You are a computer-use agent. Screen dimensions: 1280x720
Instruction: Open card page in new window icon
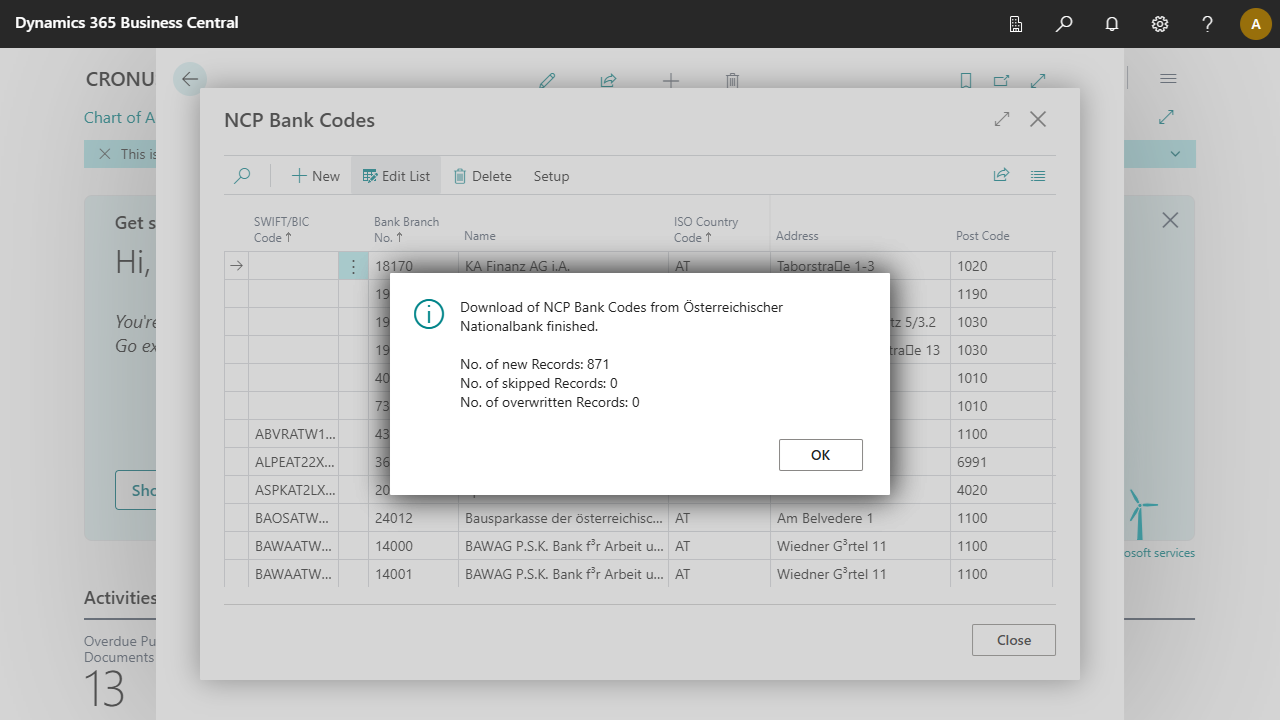1002,81
